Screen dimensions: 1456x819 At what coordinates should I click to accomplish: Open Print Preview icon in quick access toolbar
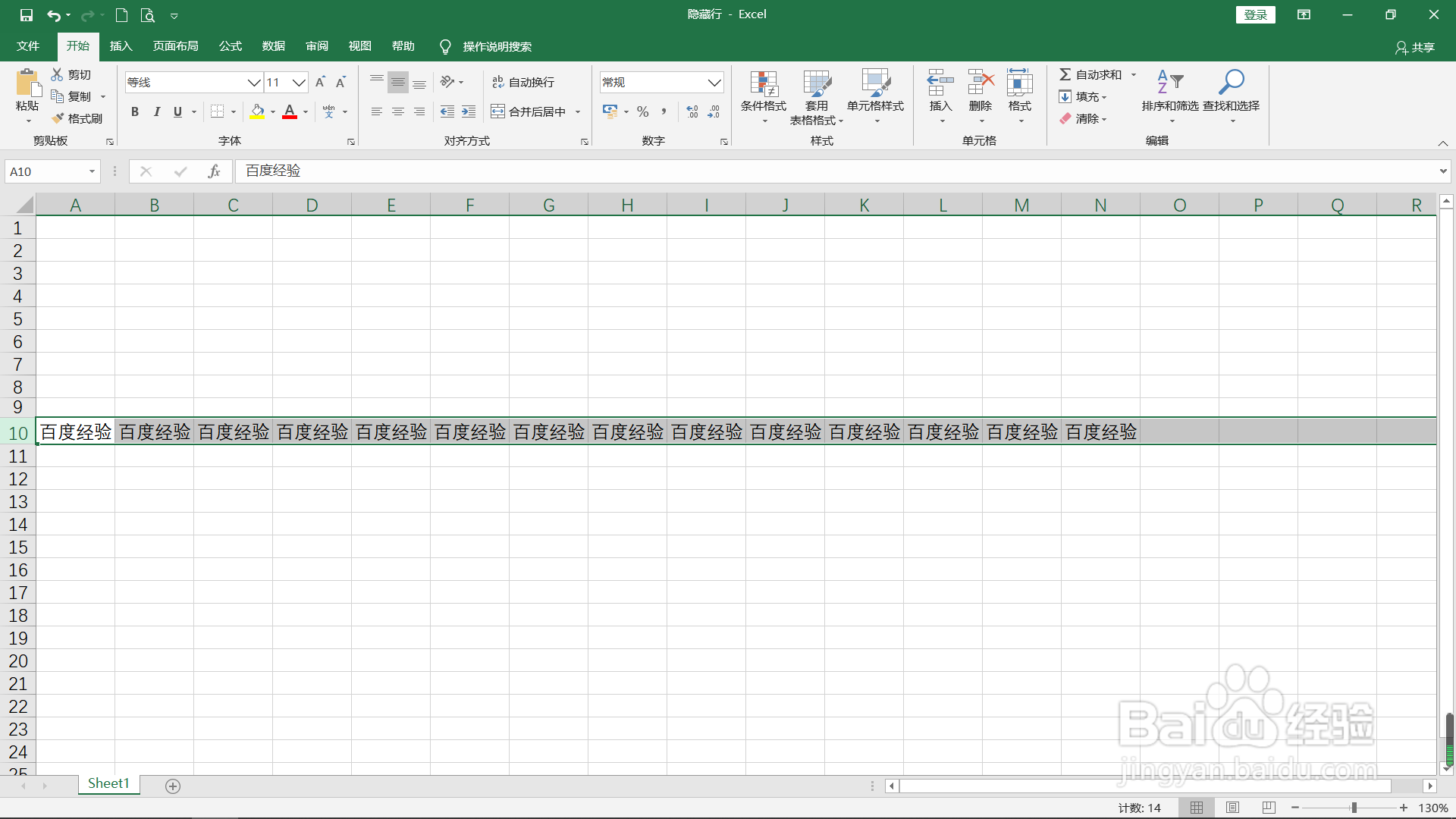click(148, 15)
